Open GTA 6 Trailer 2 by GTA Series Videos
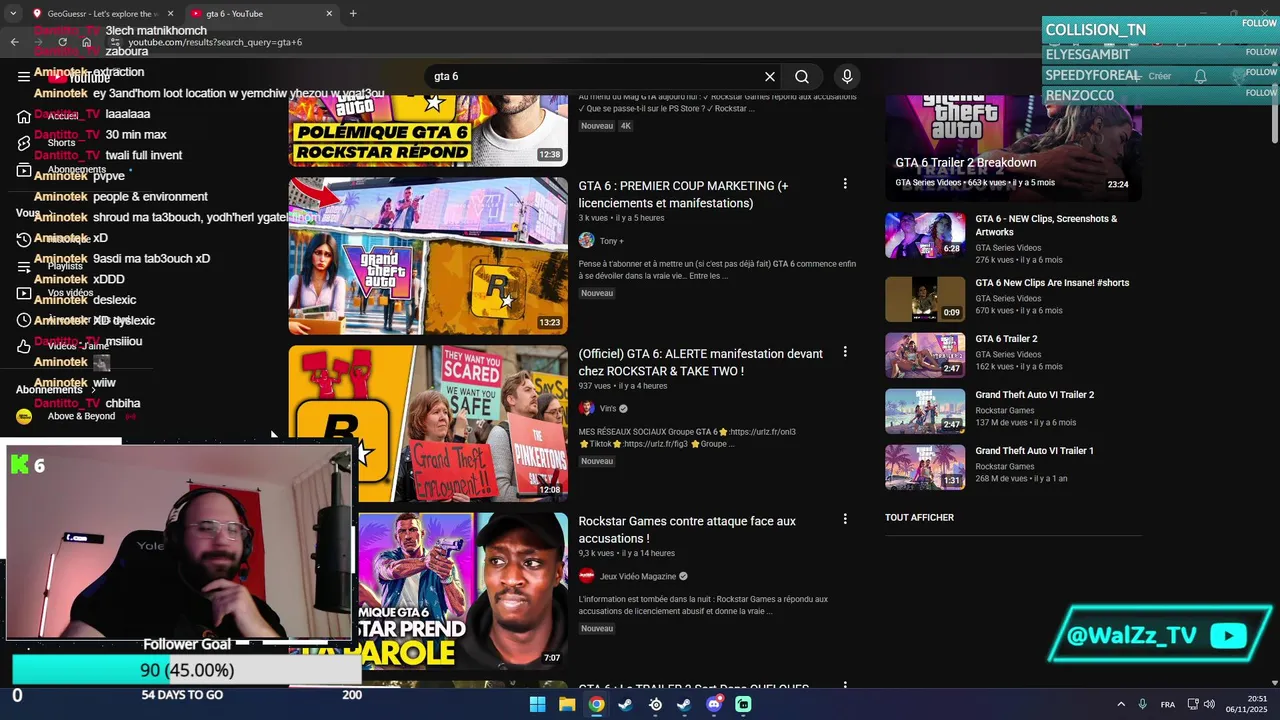1280x720 pixels. pyautogui.click(x=1006, y=339)
